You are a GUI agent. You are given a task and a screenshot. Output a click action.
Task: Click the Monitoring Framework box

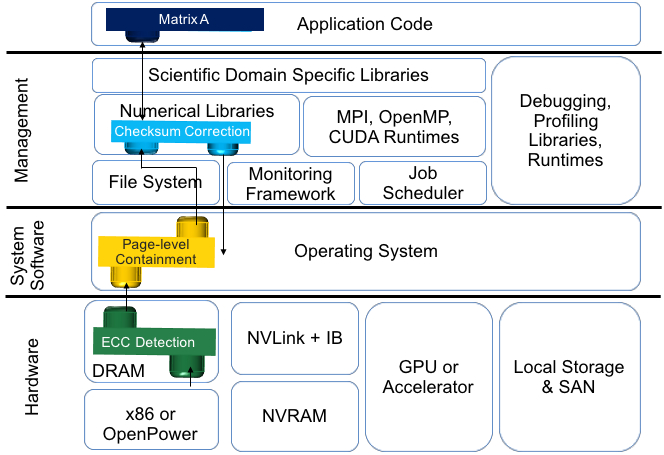(x=289, y=183)
